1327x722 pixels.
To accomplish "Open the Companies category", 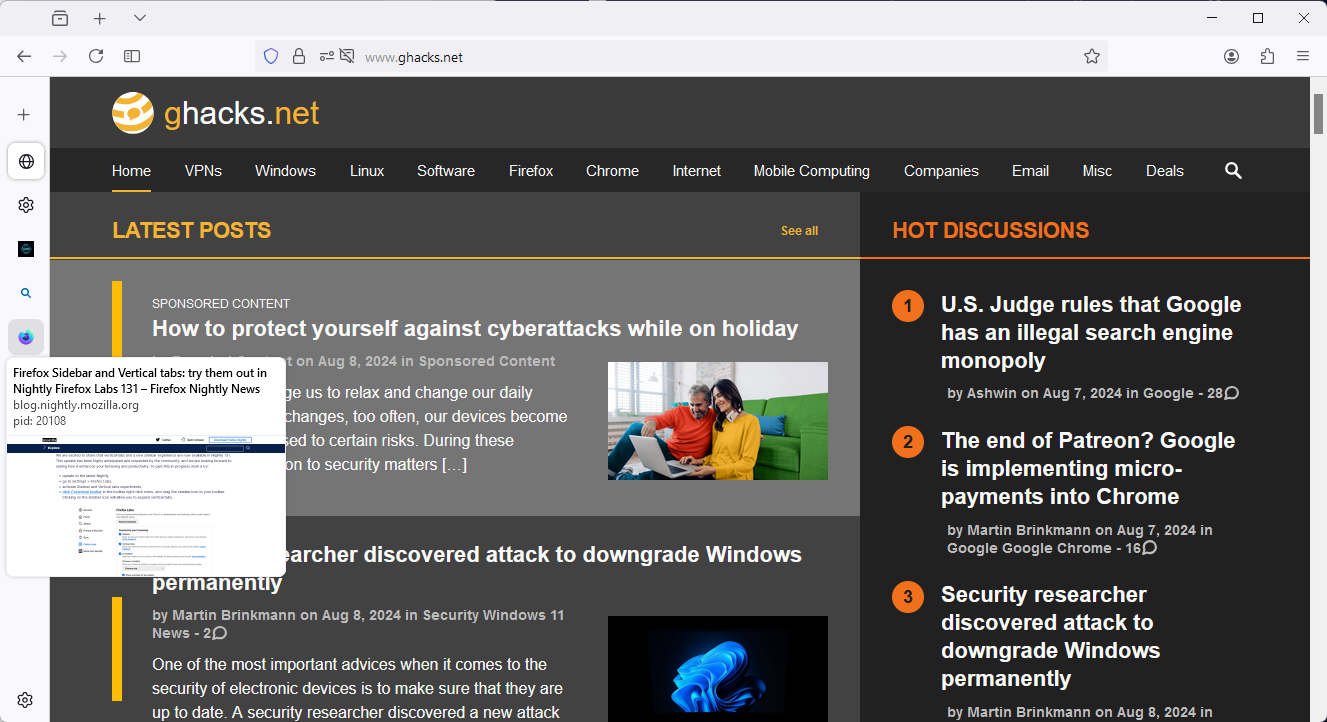I will [941, 171].
